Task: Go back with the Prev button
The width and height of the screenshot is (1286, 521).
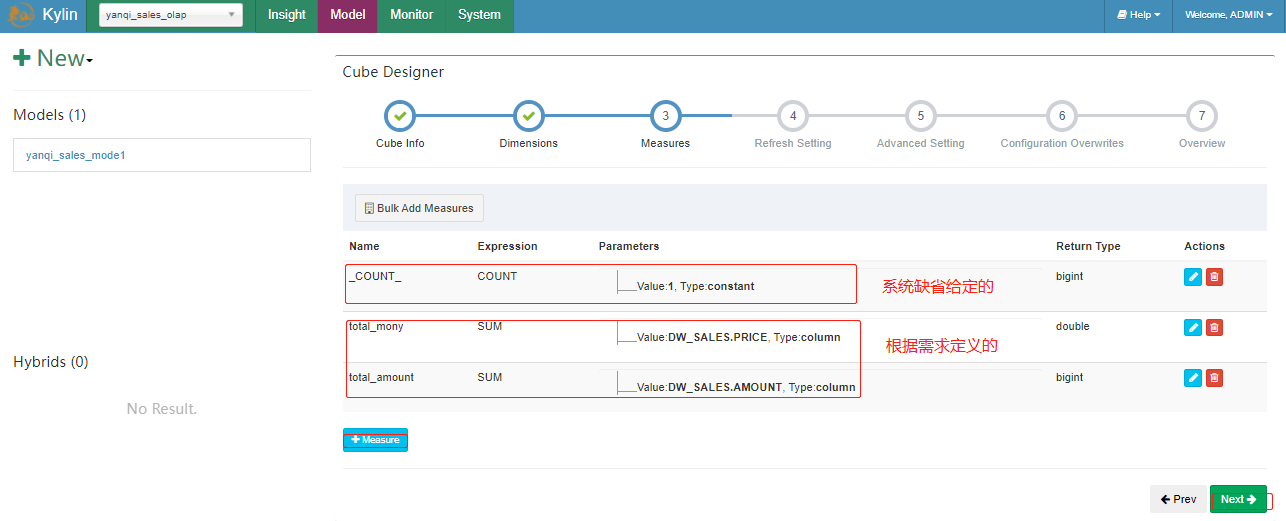Action: 1179,499
